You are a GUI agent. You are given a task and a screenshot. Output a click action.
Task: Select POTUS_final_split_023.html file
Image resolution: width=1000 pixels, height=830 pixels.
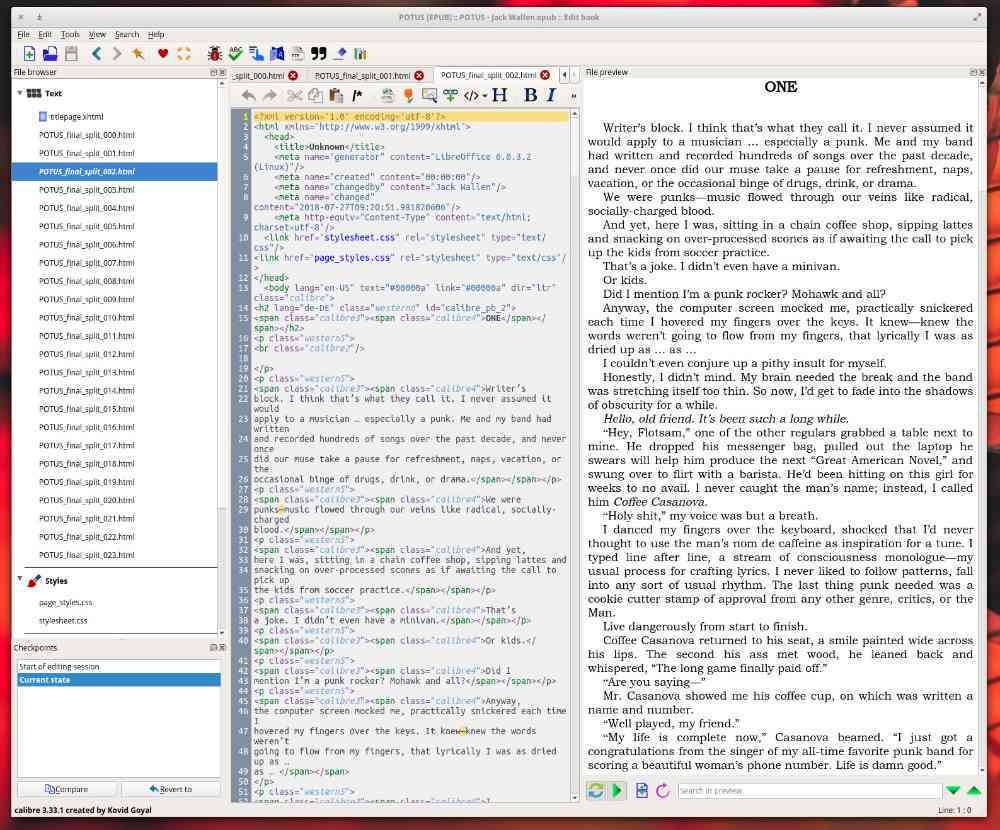87,555
